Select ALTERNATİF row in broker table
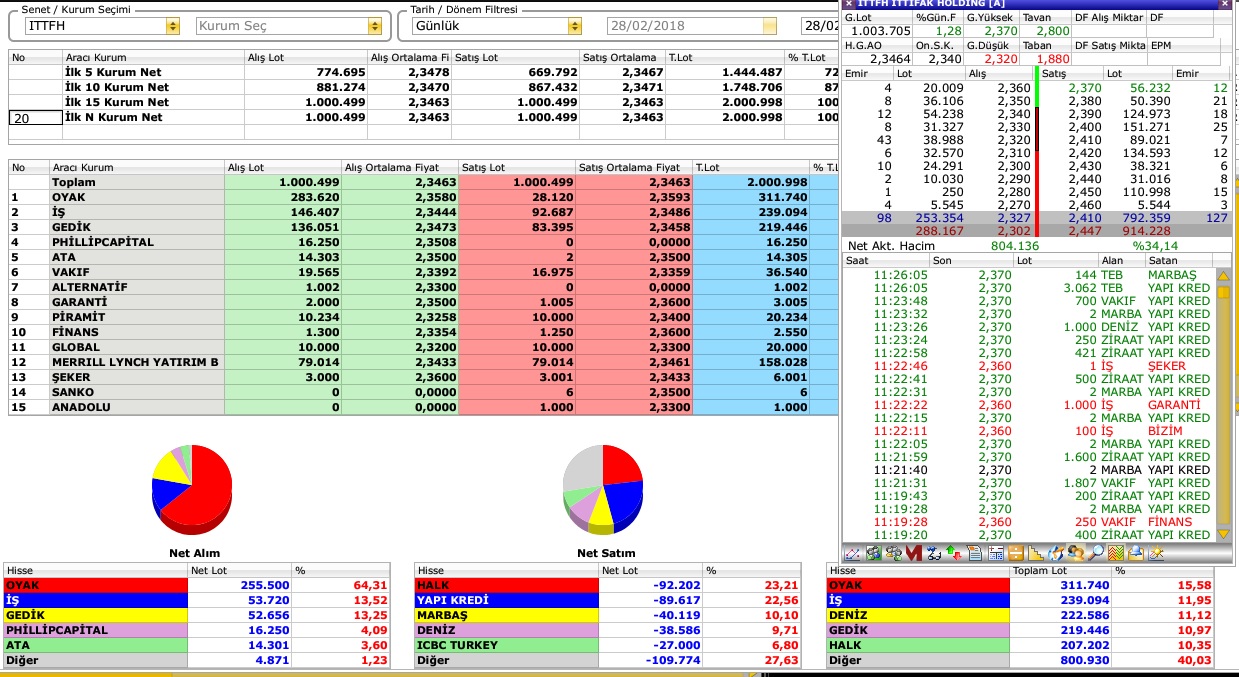Image resolution: width=1239 pixels, height=677 pixels. point(425,287)
